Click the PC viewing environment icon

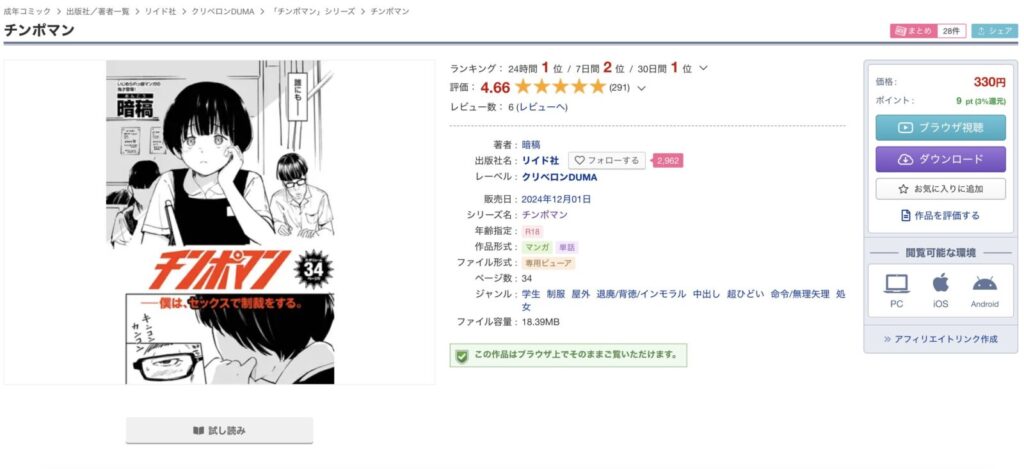tap(897, 283)
